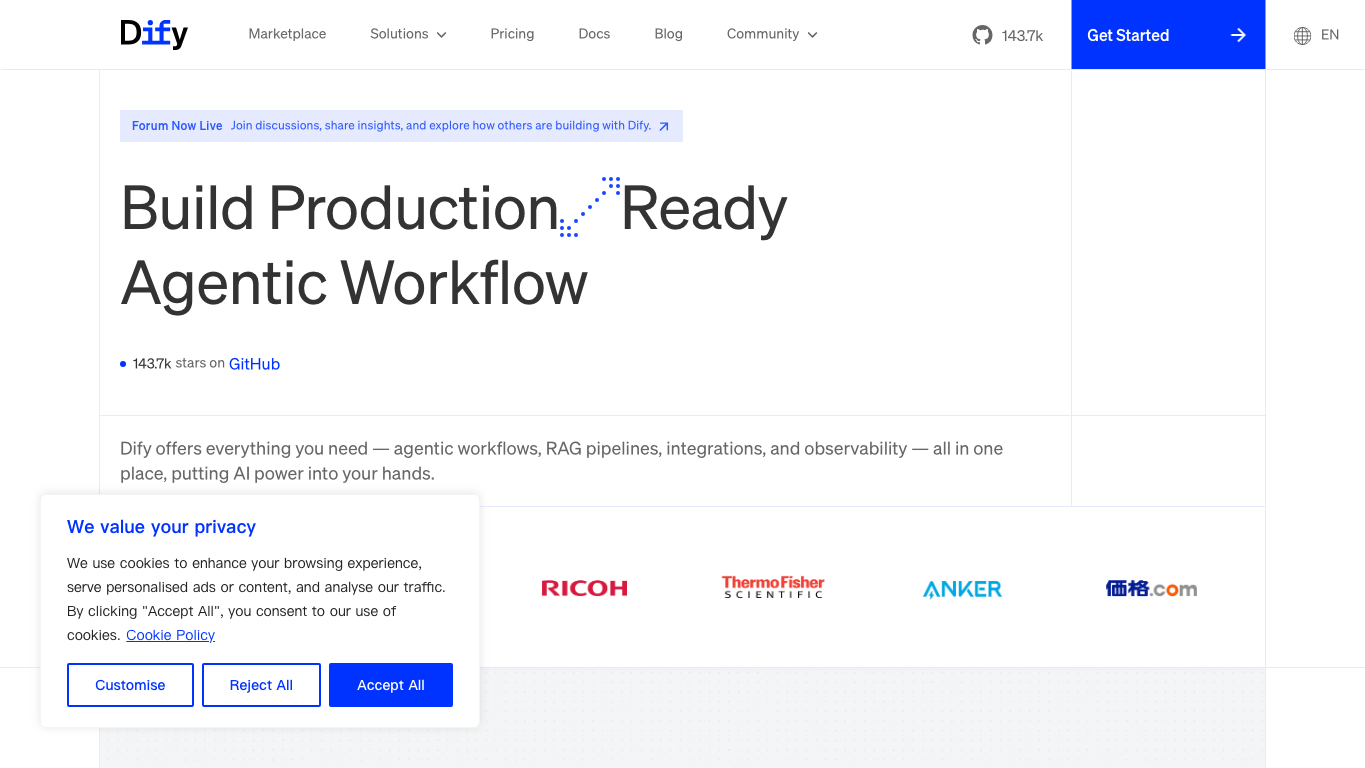The width and height of the screenshot is (1365, 768).
Task: Expand the Solutions dropdown chevron
Action: tap(441, 35)
